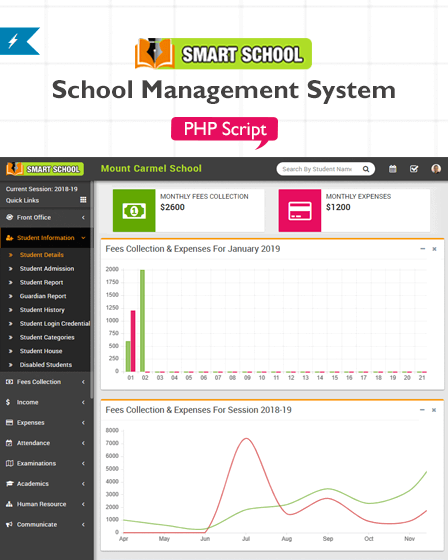
Task: Click the Front Office sidebar icon
Action: tap(10, 217)
